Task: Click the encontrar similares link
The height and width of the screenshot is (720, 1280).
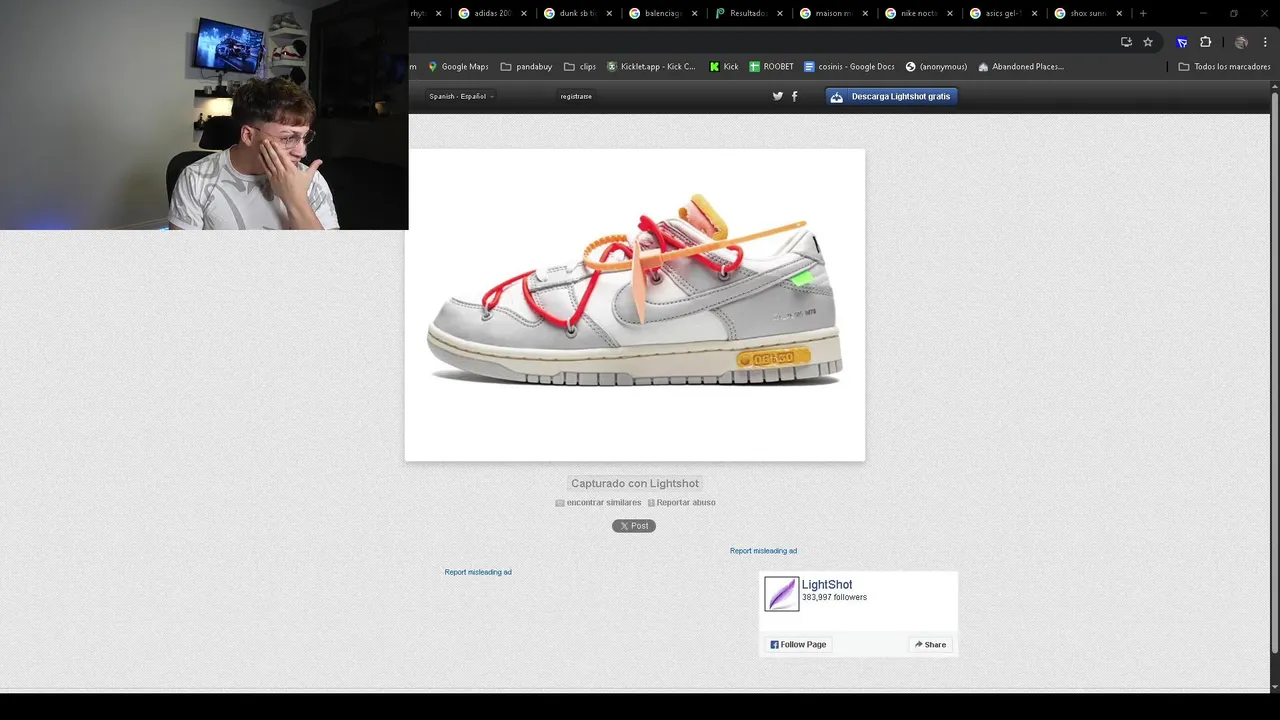Action: [x=598, y=503]
